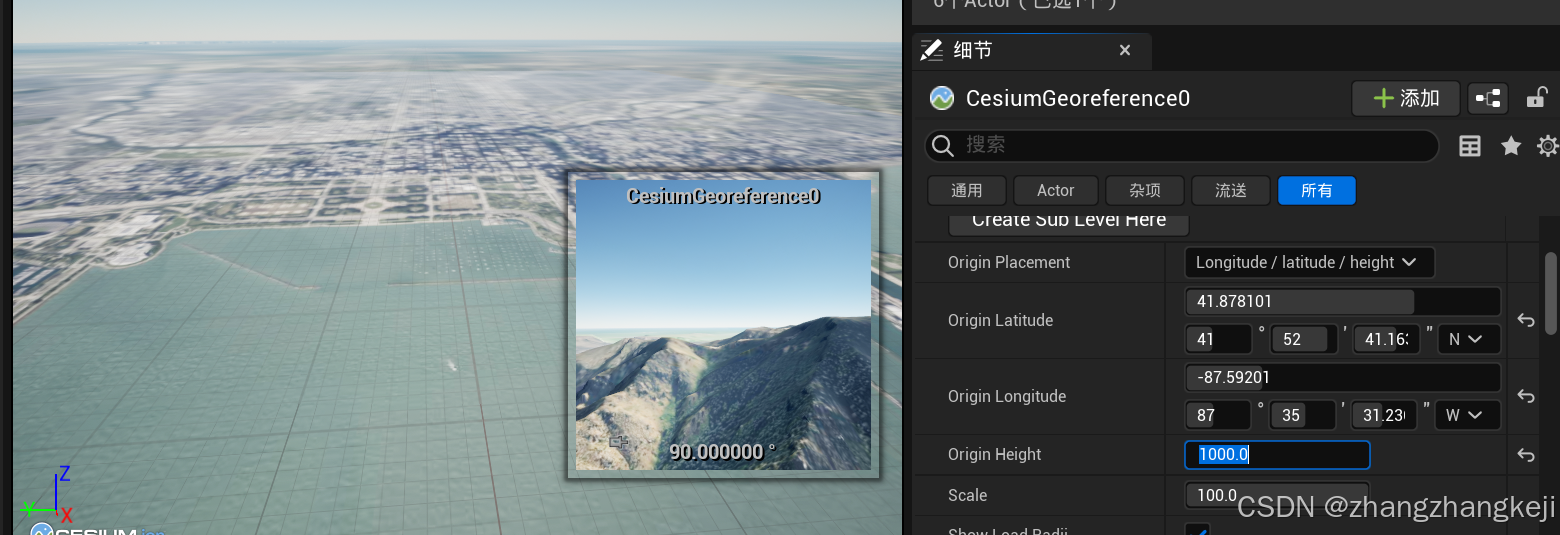The image size is (1560, 535).
Task: Open details panel settings gear
Action: point(1548,146)
